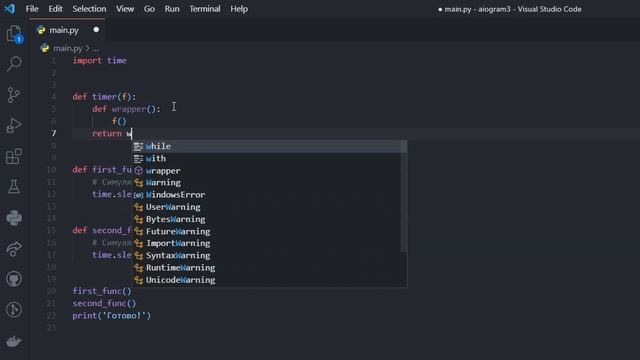Click the print('Готово!') line
The image size is (640, 360).
click(x=111, y=316)
